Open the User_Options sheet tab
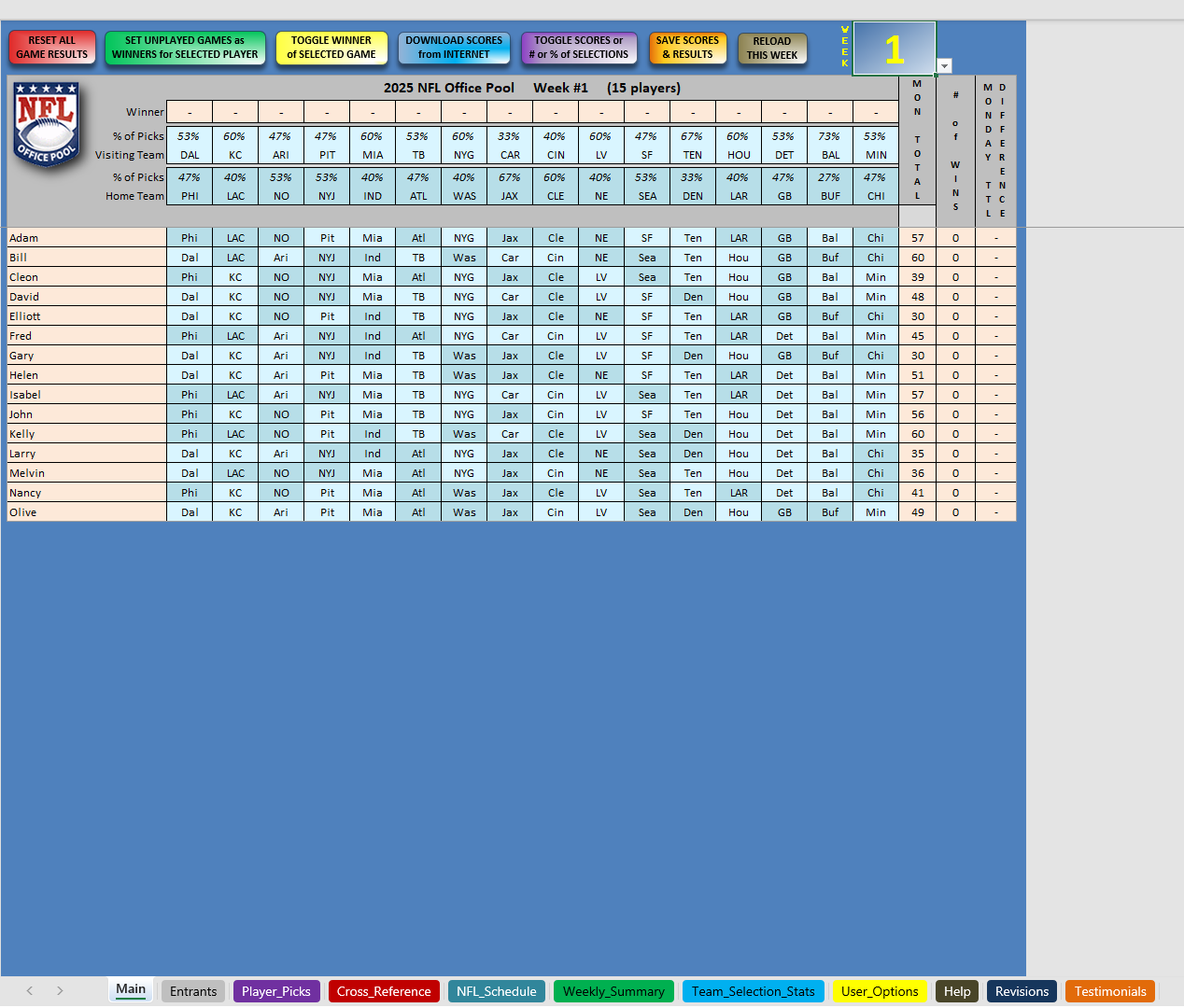 (x=880, y=991)
